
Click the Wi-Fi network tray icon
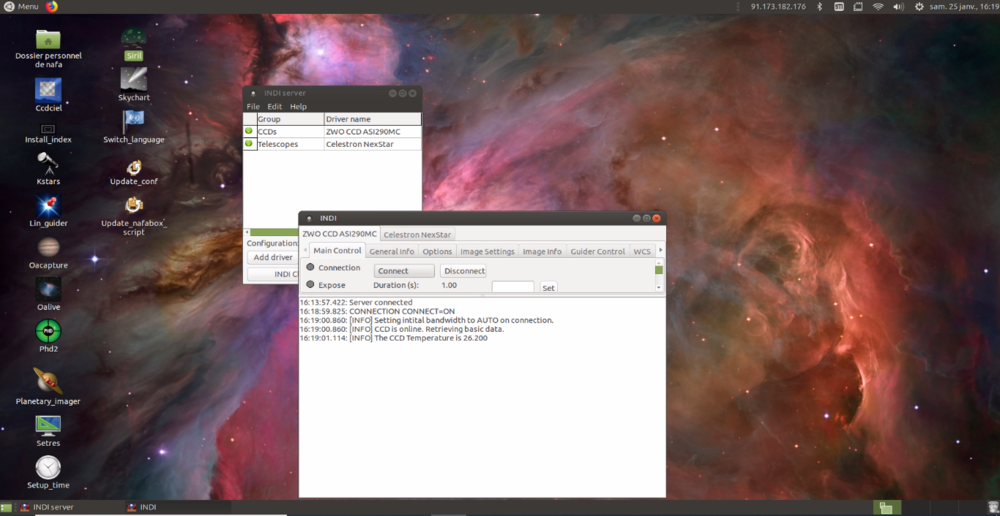coord(878,6)
